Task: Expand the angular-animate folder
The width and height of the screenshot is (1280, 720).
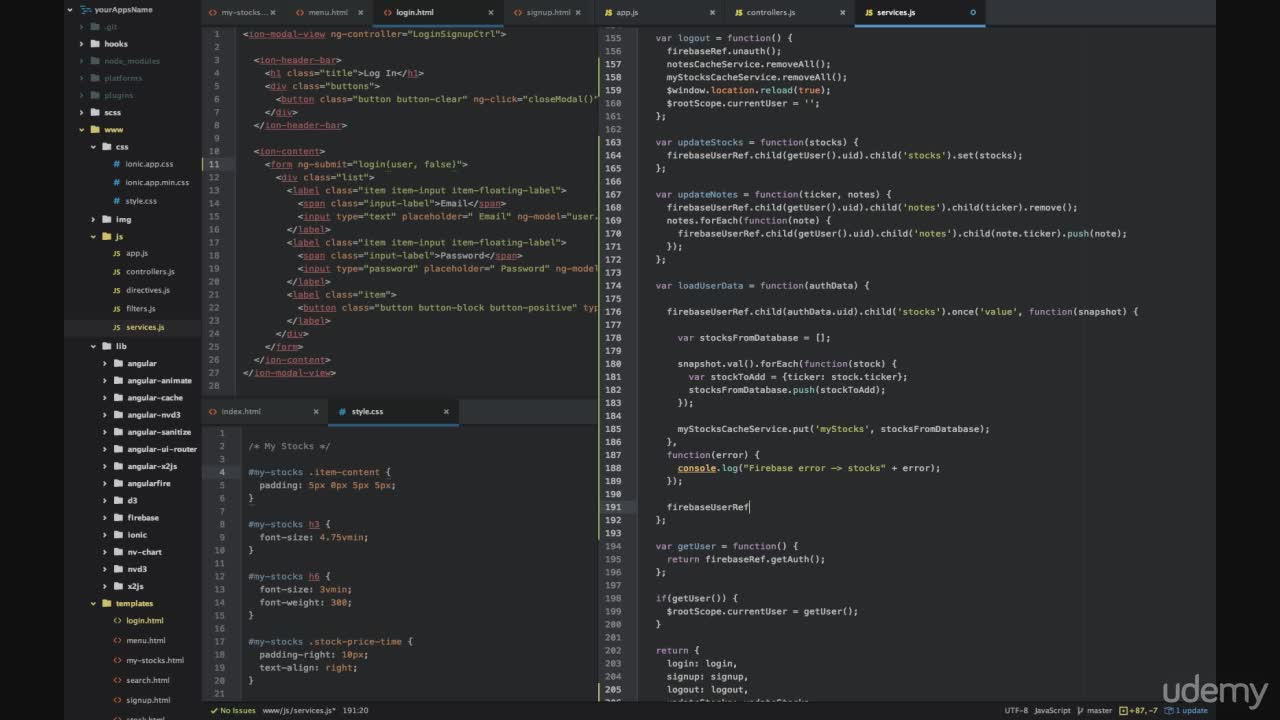Action: click(x=104, y=380)
